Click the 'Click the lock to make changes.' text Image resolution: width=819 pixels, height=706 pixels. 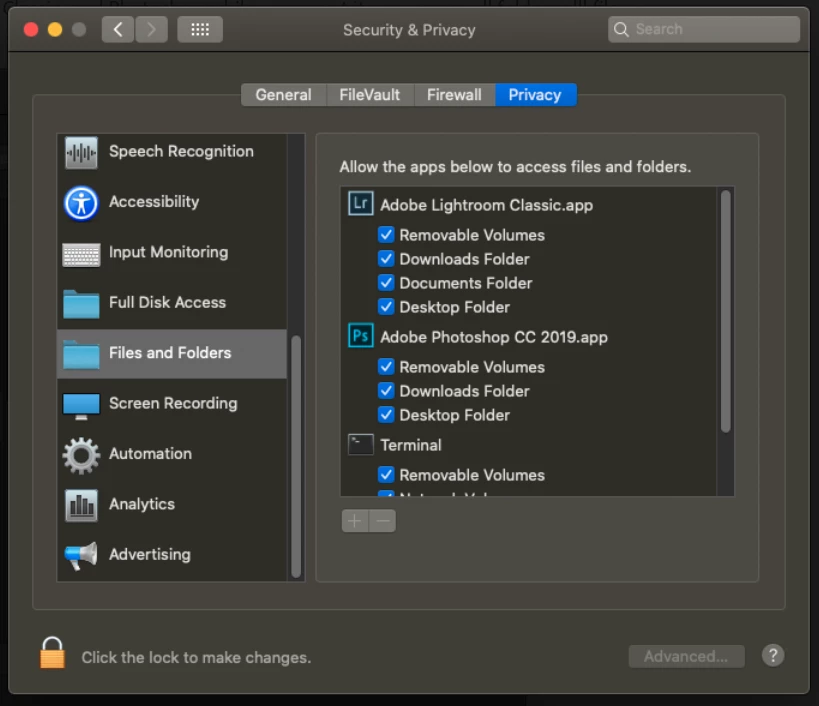pos(196,657)
